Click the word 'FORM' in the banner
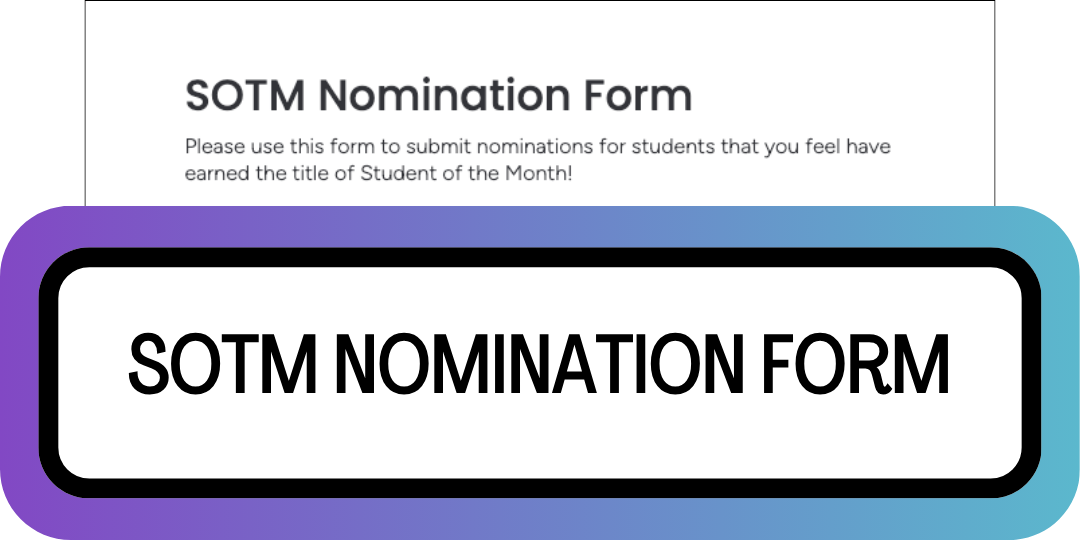 (x=856, y=364)
